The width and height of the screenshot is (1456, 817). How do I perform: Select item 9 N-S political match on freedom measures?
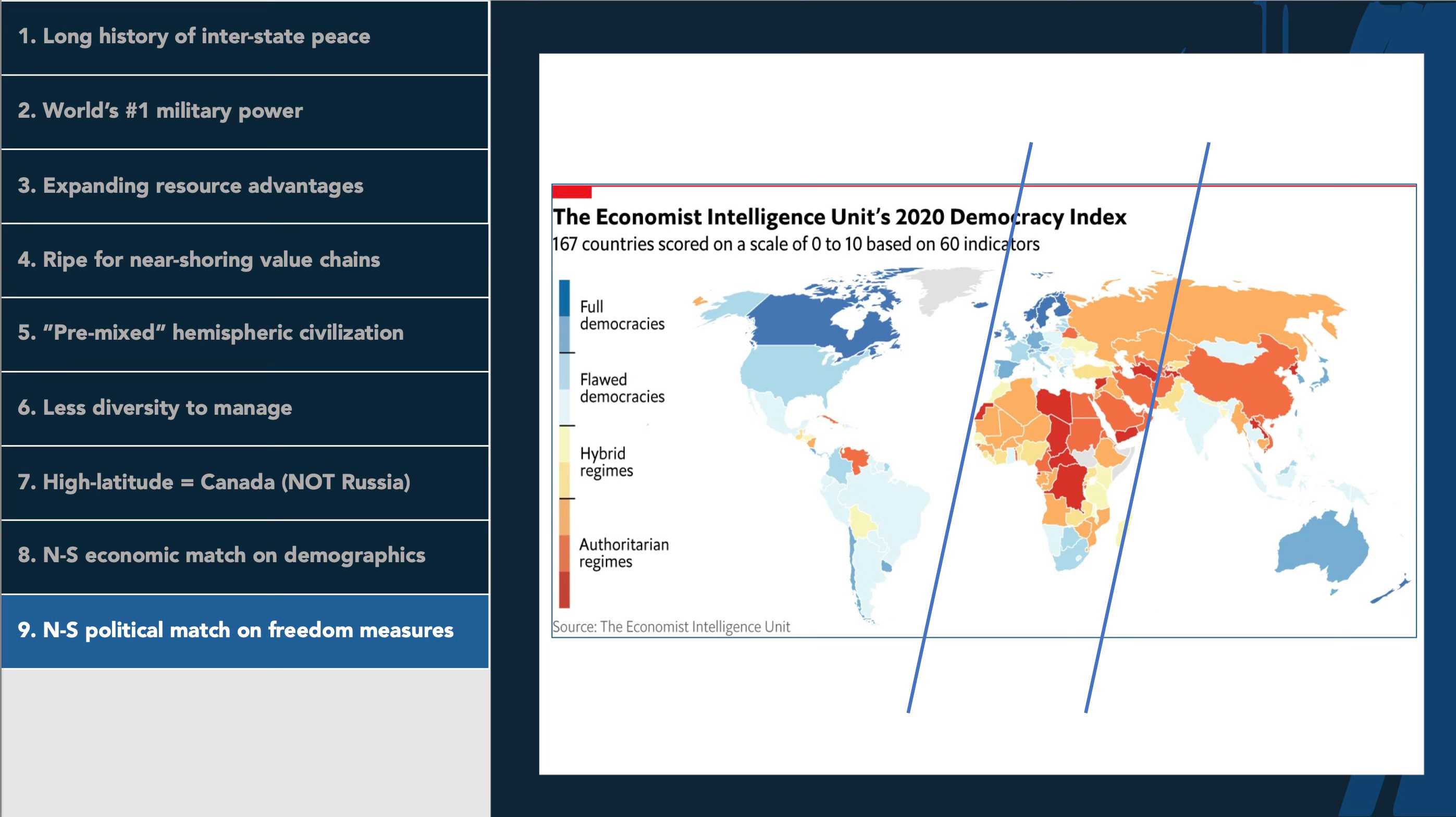[245, 631]
